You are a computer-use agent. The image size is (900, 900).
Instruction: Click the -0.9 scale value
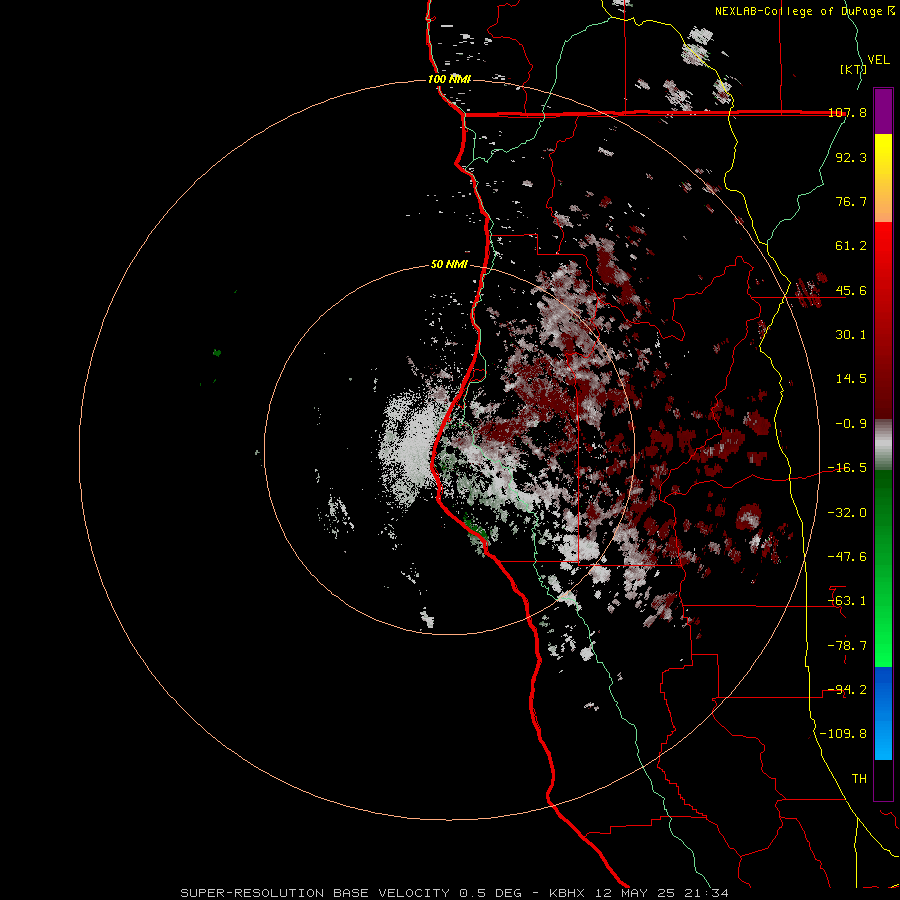click(851, 424)
